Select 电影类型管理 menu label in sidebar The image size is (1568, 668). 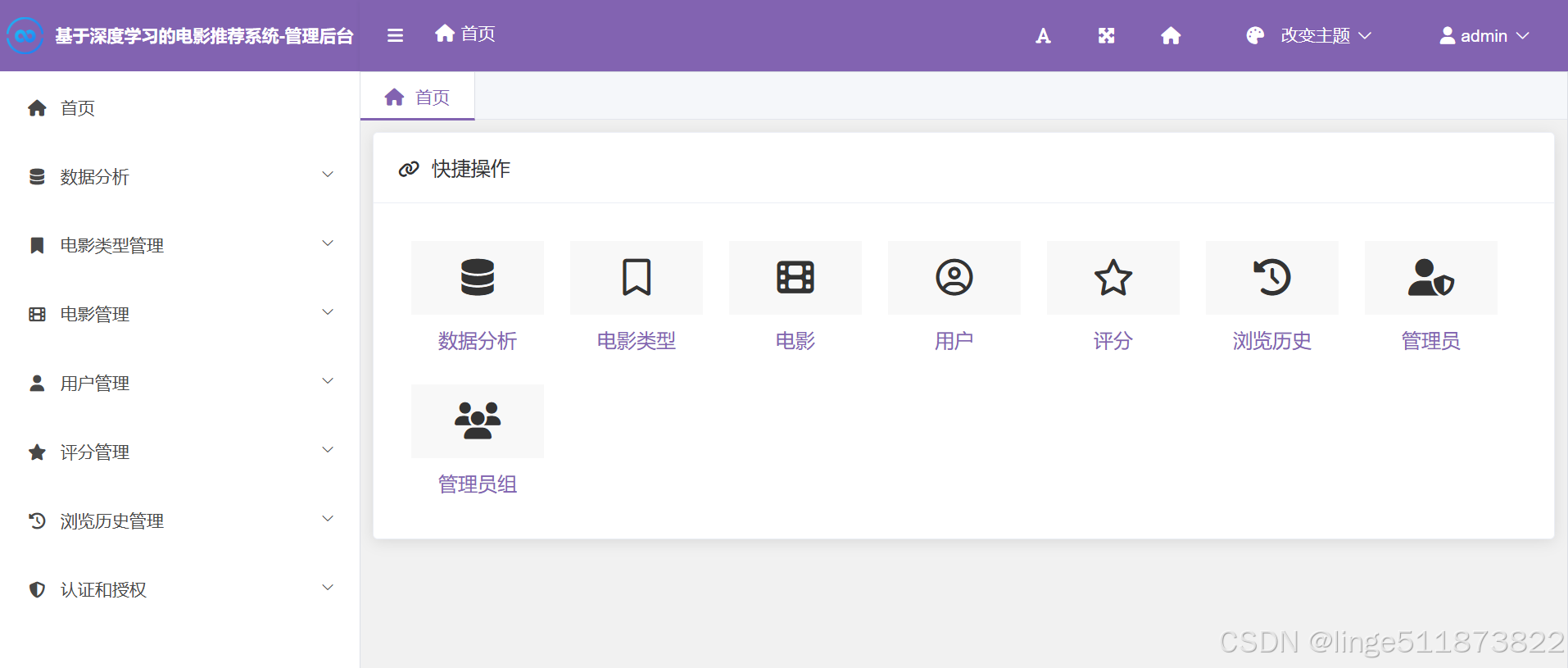tap(112, 246)
